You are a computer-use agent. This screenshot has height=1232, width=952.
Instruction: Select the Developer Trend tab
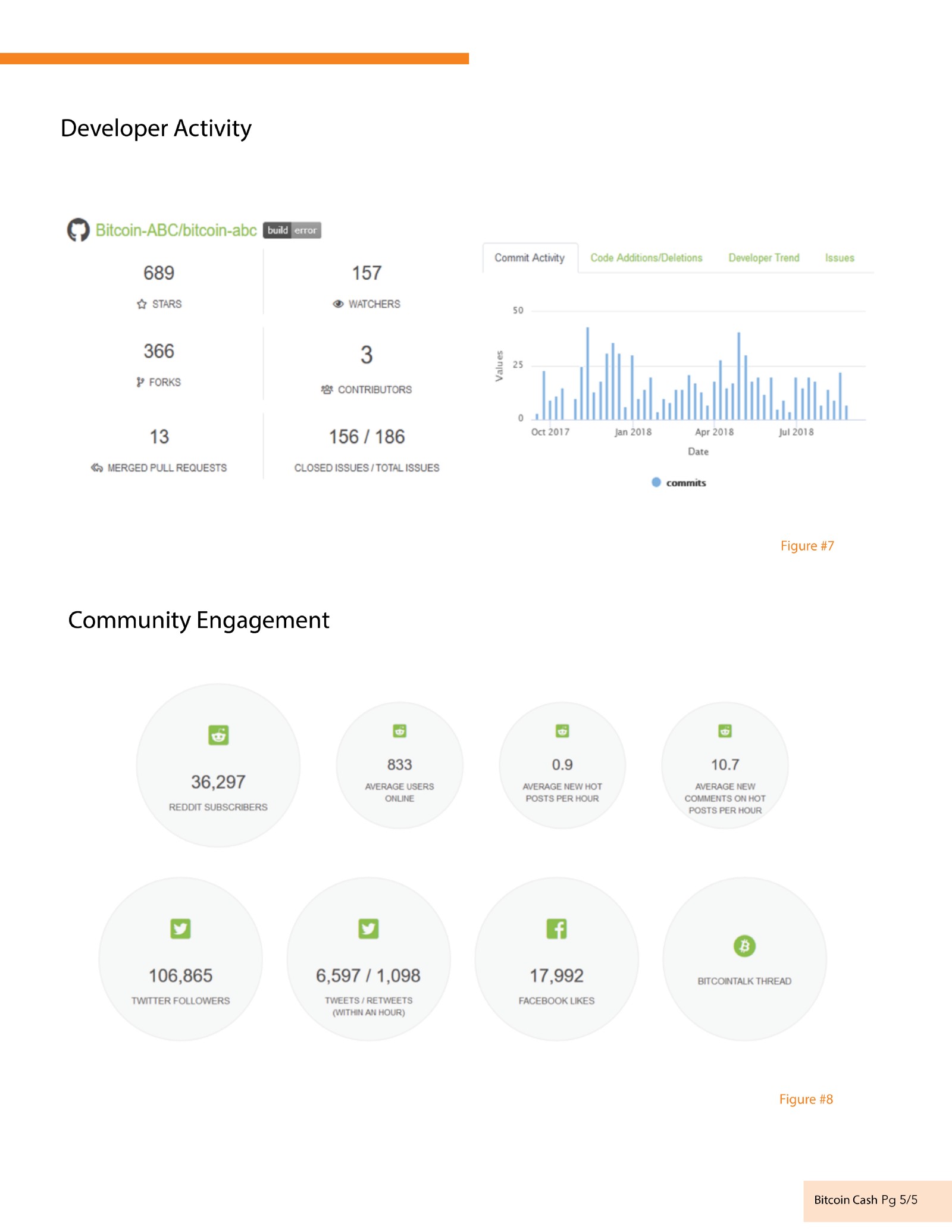[764, 258]
